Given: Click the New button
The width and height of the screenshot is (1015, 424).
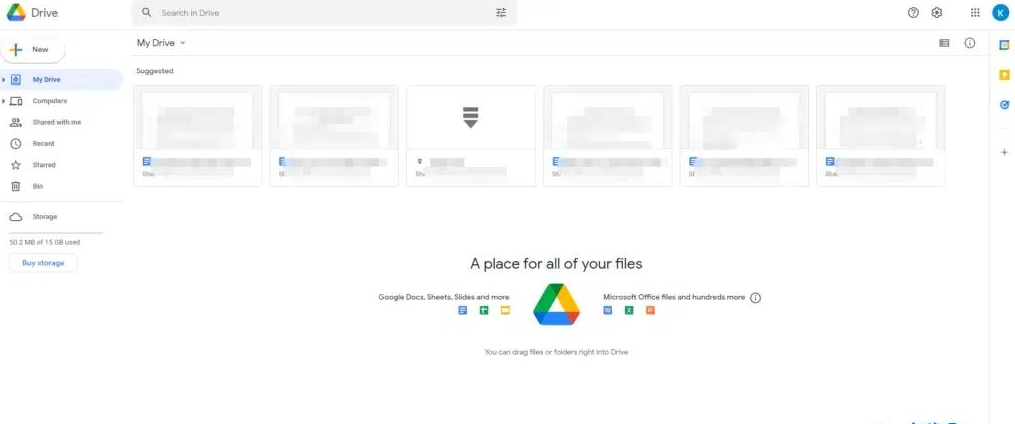Looking at the screenshot, I should (34, 49).
